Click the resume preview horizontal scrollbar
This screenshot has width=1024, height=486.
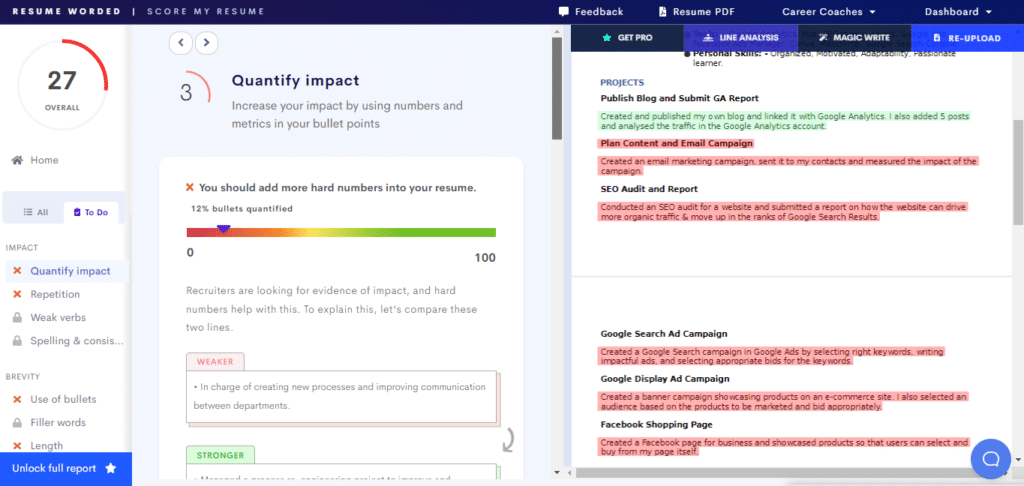(x=784, y=472)
